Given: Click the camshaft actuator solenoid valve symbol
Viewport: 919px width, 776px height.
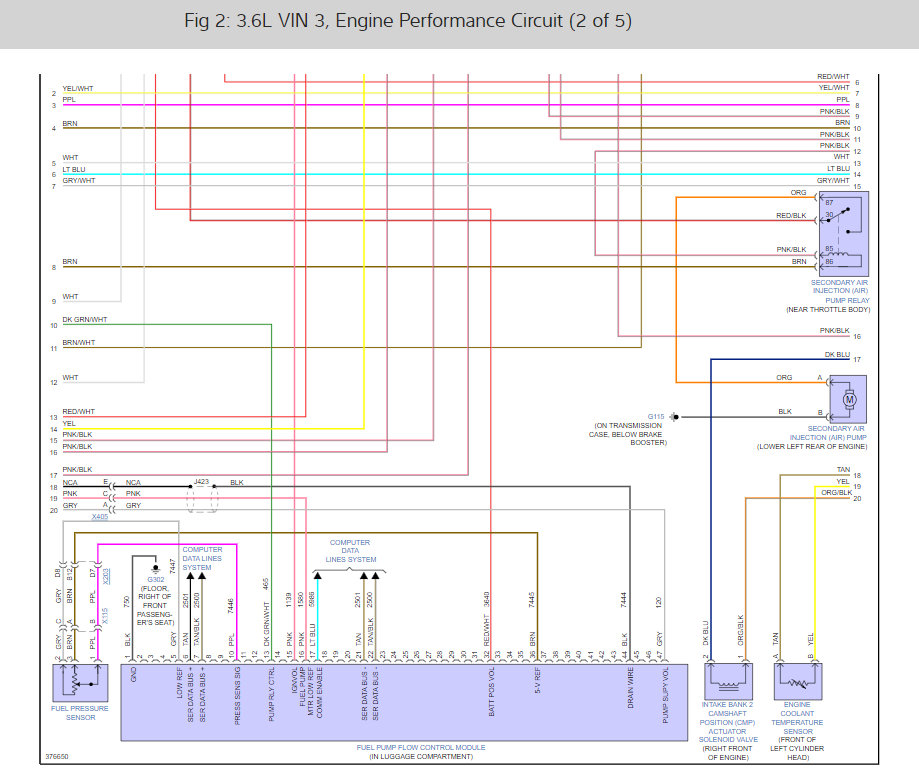Looking at the screenshot, I should (728, 681).
